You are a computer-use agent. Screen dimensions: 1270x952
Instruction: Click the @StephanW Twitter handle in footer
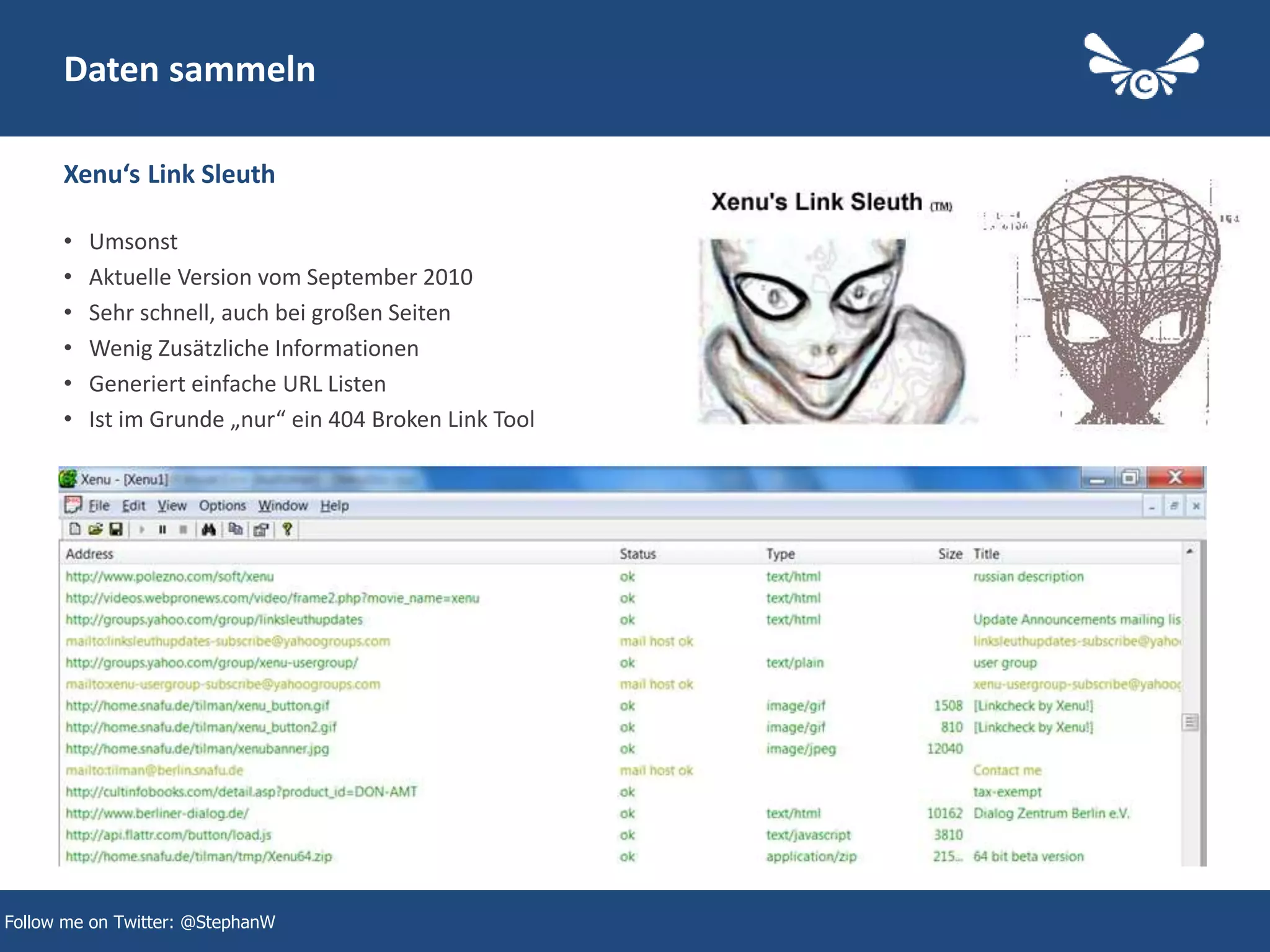pos(228,922)
